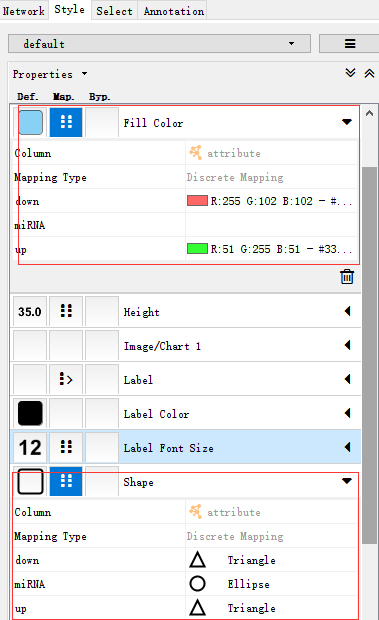Open Label Font Size mapping icon
Screen dimensions: 379x620
click(x=66, y=447)
